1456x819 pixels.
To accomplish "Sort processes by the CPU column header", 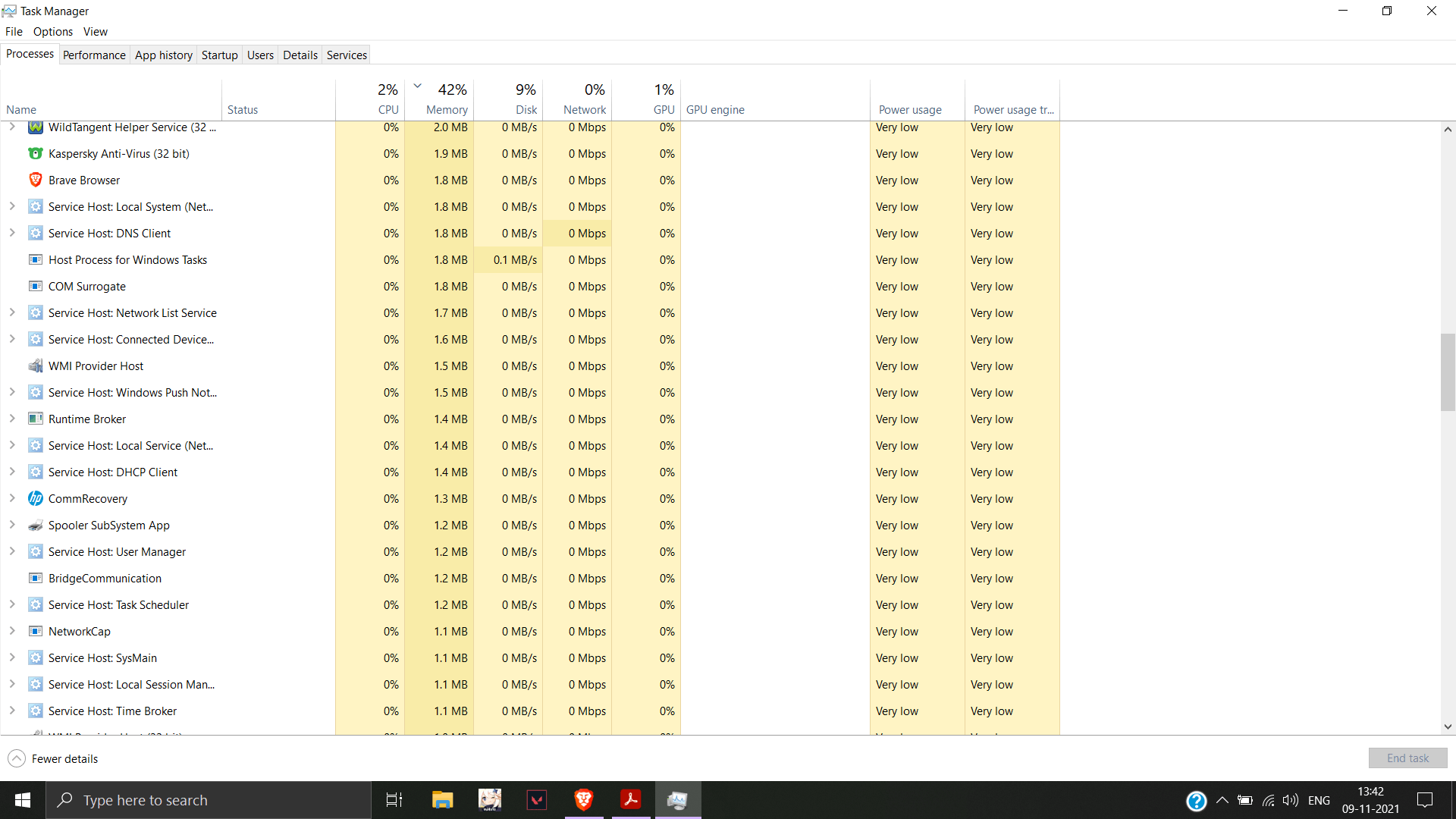I will click(x=388, y=109).
